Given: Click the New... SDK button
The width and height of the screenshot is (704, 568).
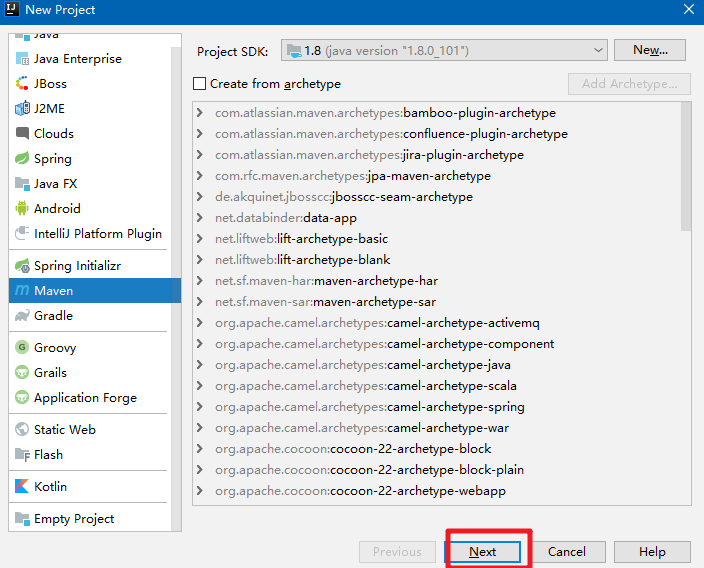Looking at the screenshot, I should (650, 50).
